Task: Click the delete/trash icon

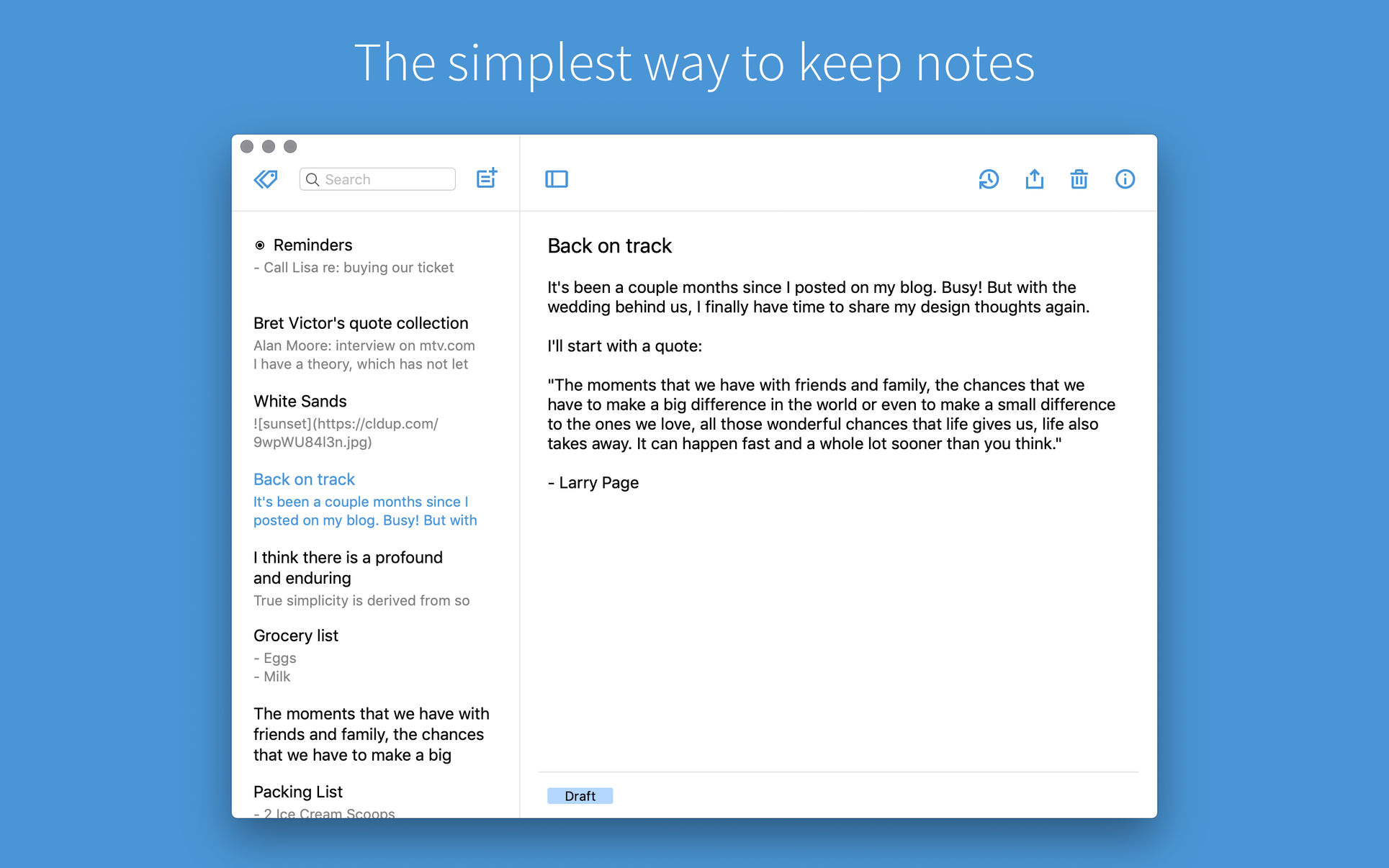Action: [1079, 180]
